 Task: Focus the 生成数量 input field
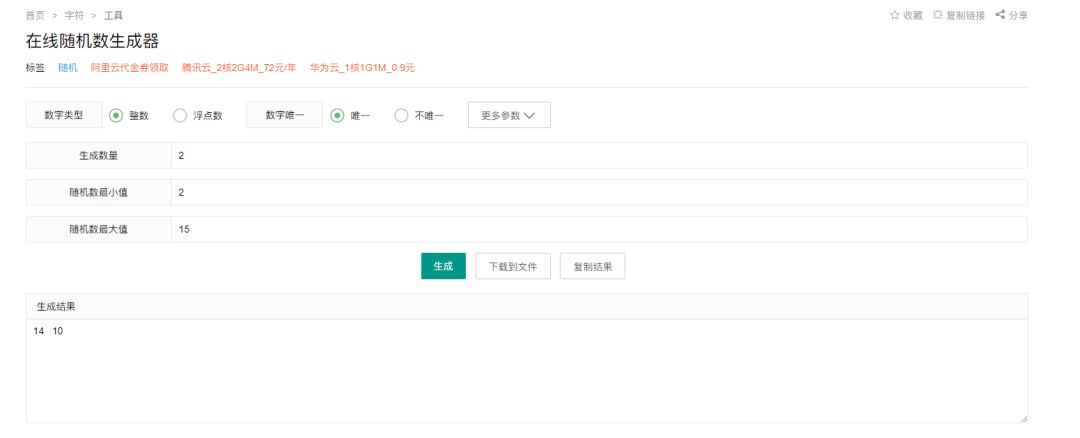pos(599,156)
